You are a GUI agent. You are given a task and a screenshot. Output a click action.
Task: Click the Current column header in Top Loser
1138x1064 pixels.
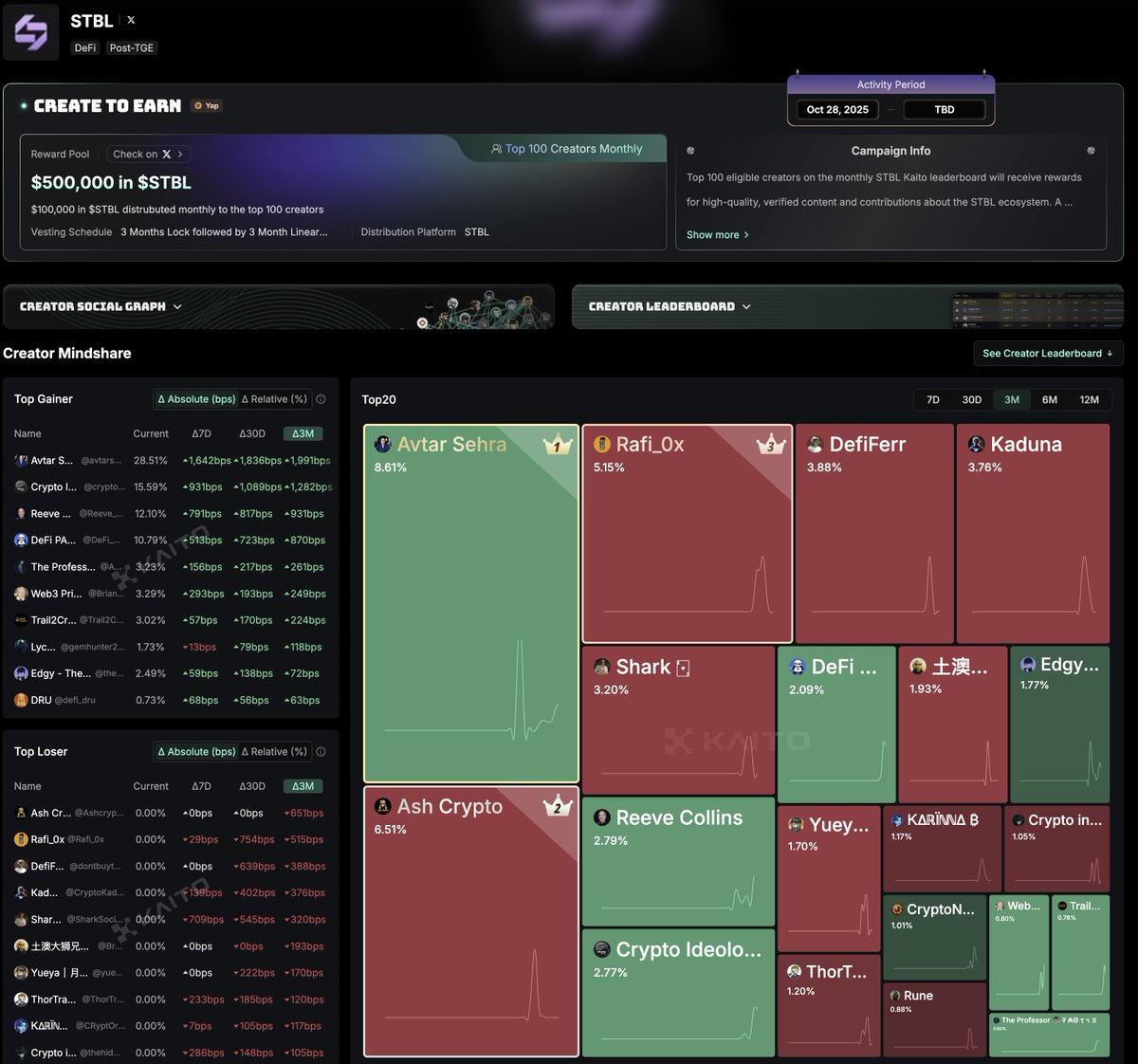pyautogui.click(x=151, y=786)
